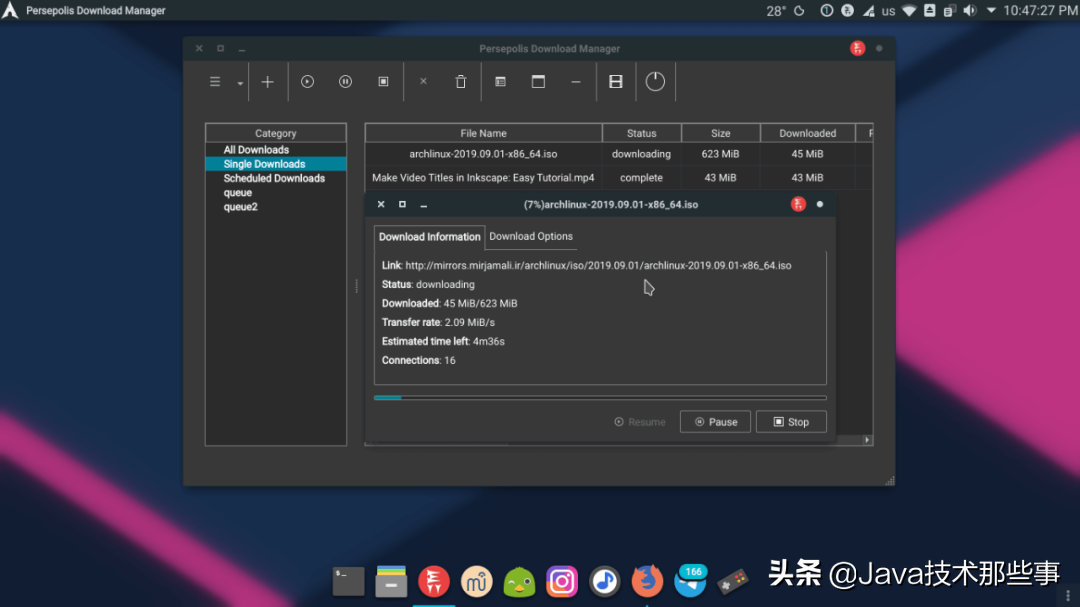Open the music player icon in the dock
Screen dimensions: 1080x607
point(605,582)
